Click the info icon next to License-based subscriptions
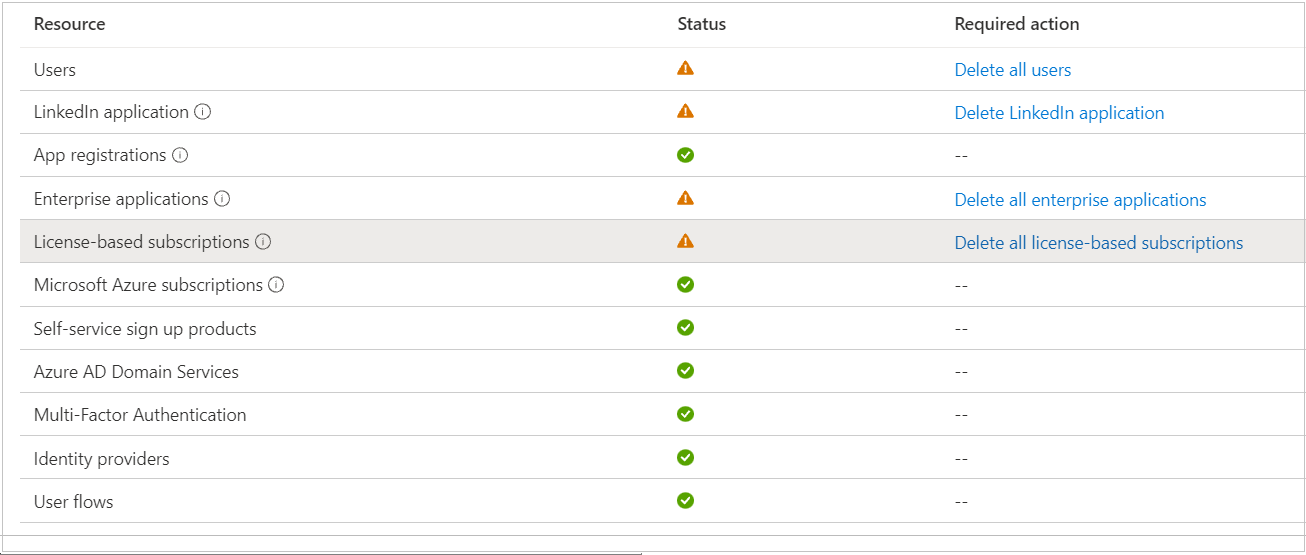 click(x=263, y=241)
